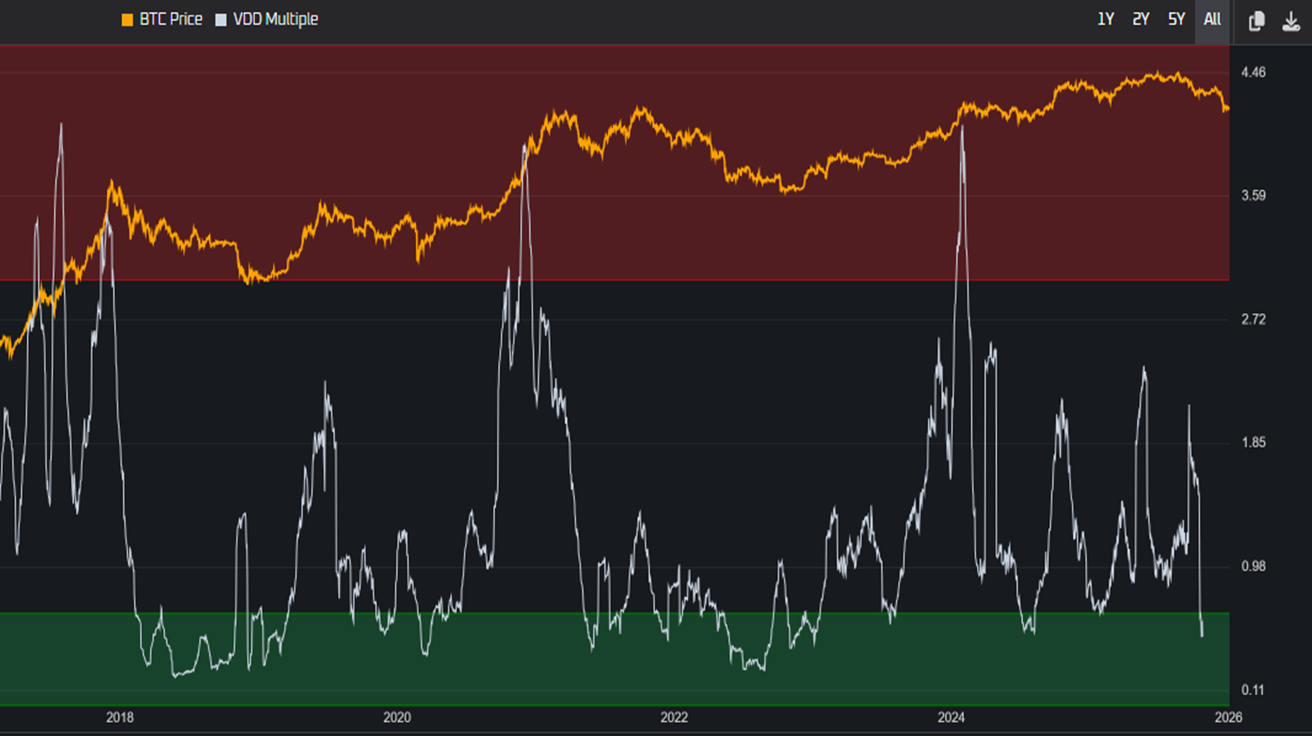
Task: Switch to the 1Y time range
Action: 1105,19
